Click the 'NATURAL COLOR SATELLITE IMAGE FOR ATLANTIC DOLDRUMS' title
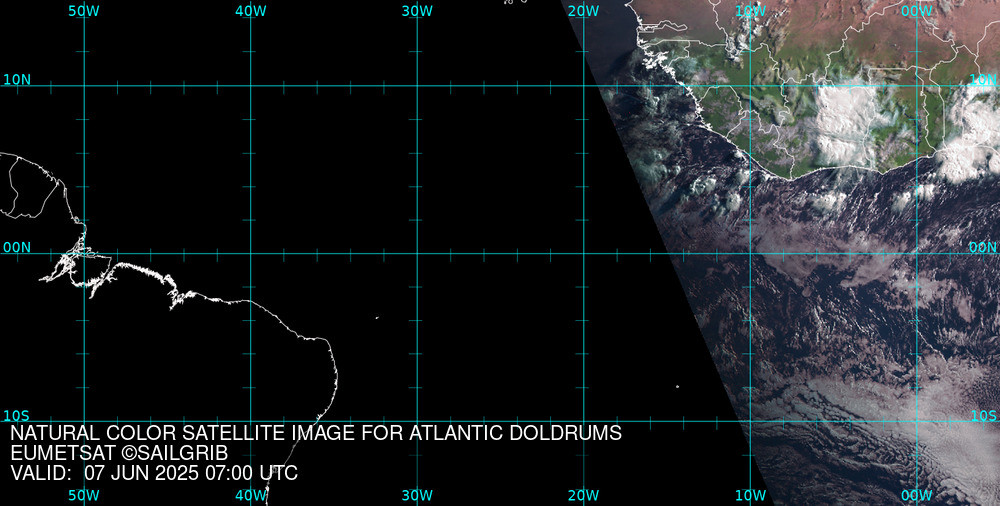Screen dimensions: 1000x506 [x=316, y=433]
